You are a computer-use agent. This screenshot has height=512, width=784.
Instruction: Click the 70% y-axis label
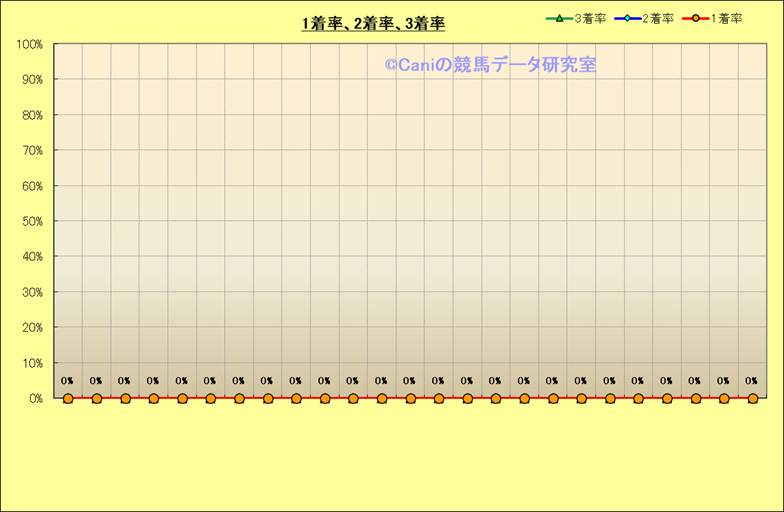31,151
